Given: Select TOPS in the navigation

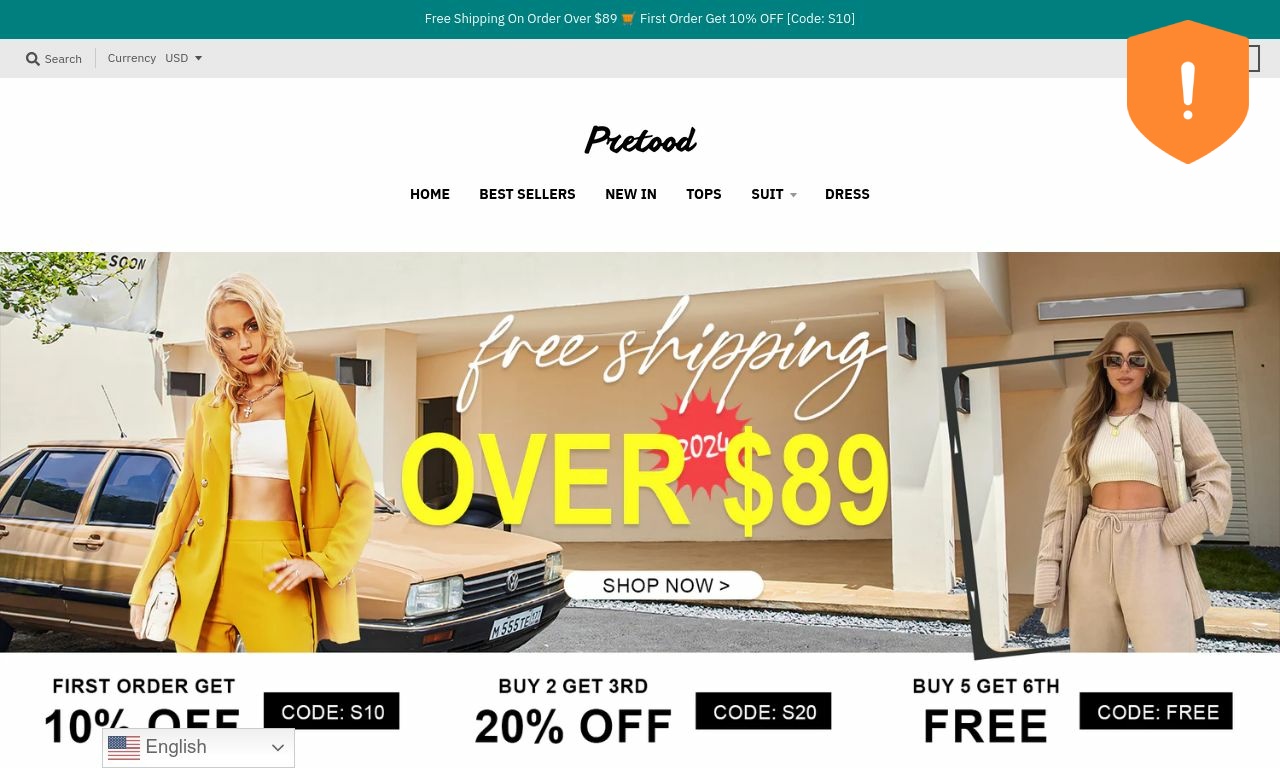Looking at the screenshot, I should click(x=704, y=194).
